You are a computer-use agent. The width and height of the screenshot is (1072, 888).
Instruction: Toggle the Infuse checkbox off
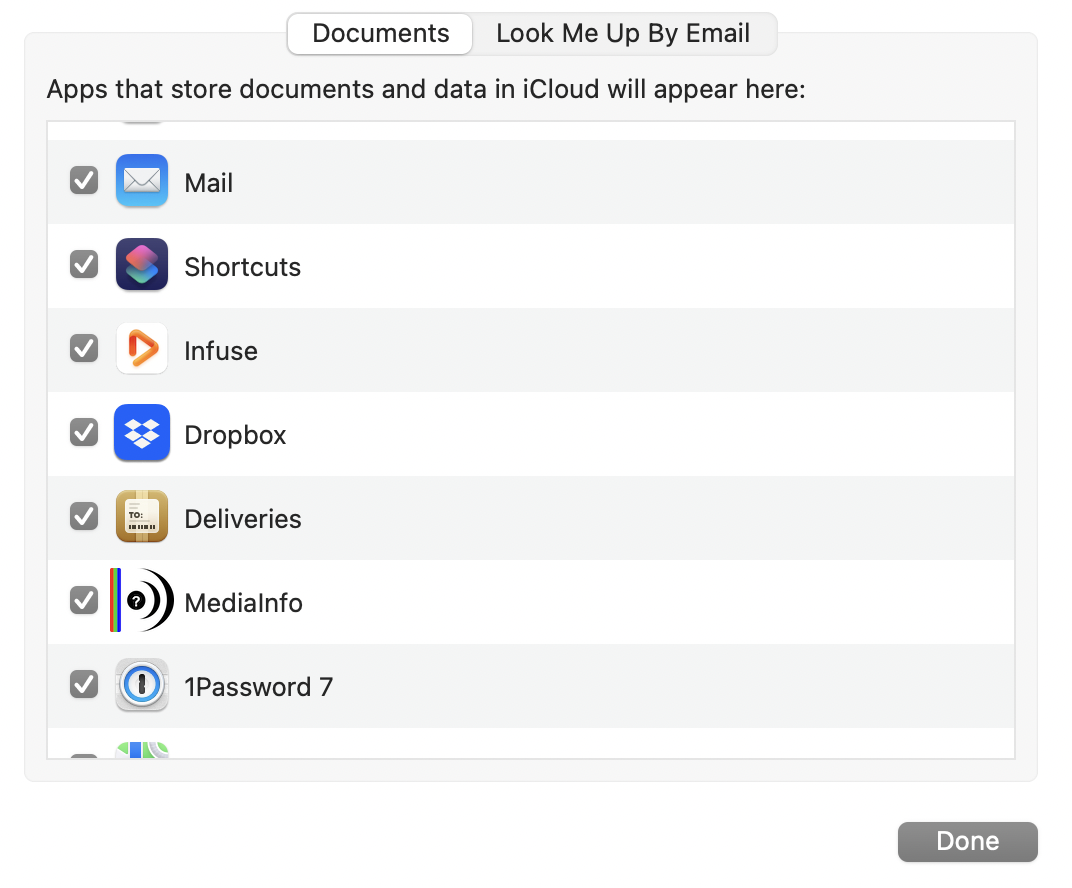point(84,349)
